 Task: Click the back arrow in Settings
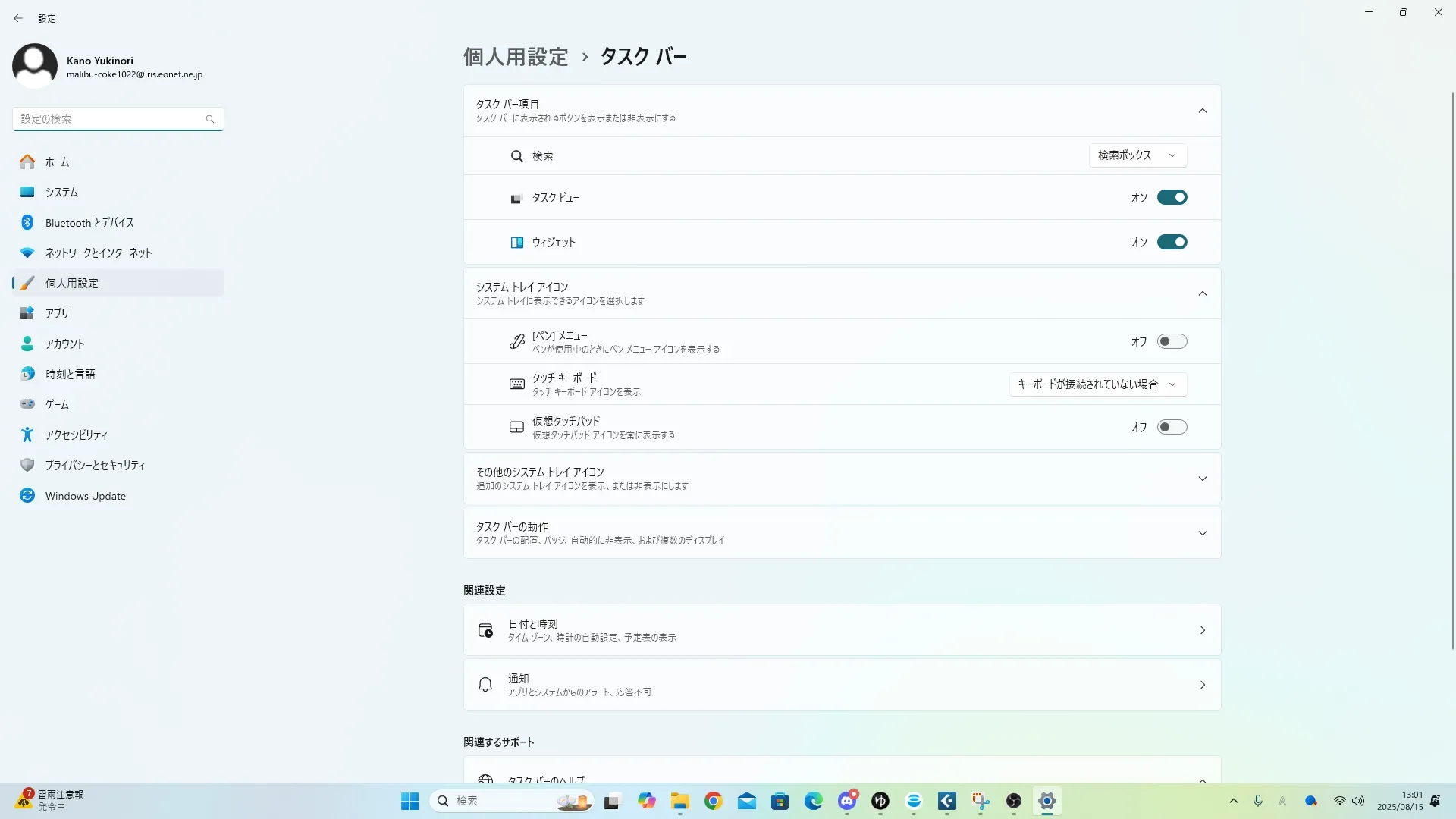pos(18,18)
